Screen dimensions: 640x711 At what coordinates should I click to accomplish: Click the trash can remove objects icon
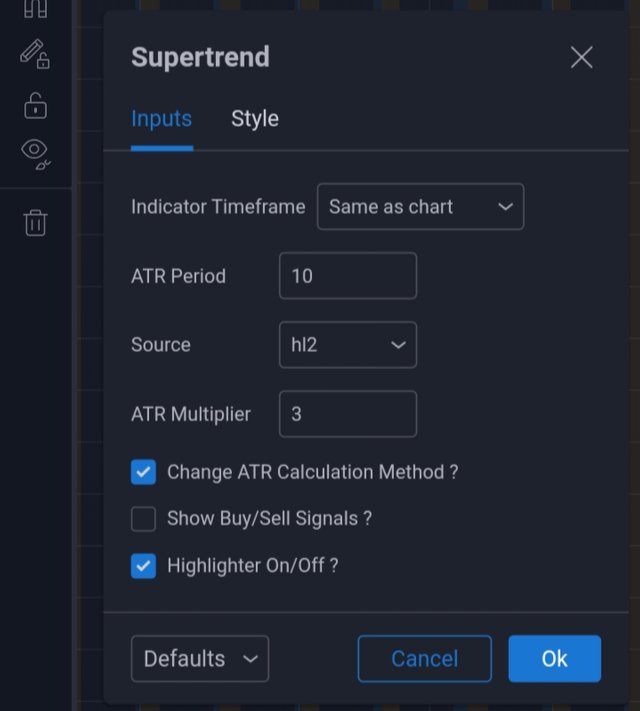35,222
